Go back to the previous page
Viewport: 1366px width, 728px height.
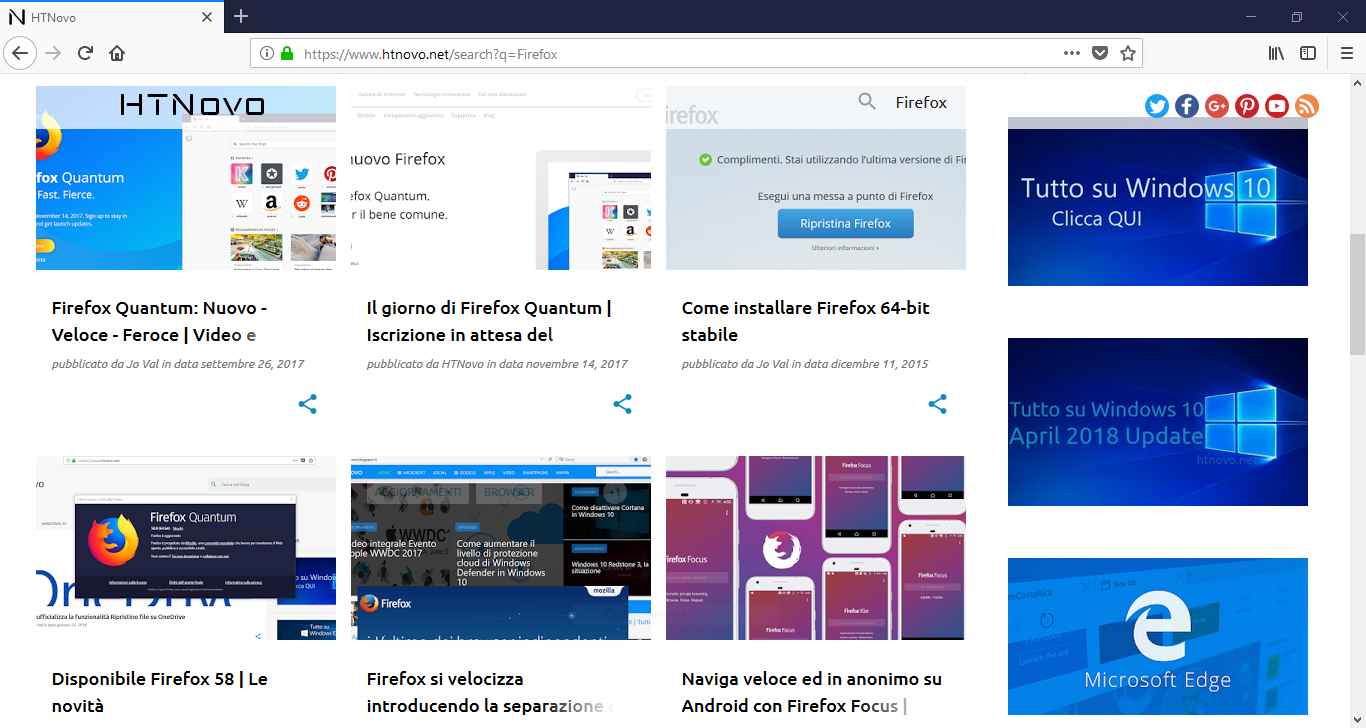tap(21, 53)
